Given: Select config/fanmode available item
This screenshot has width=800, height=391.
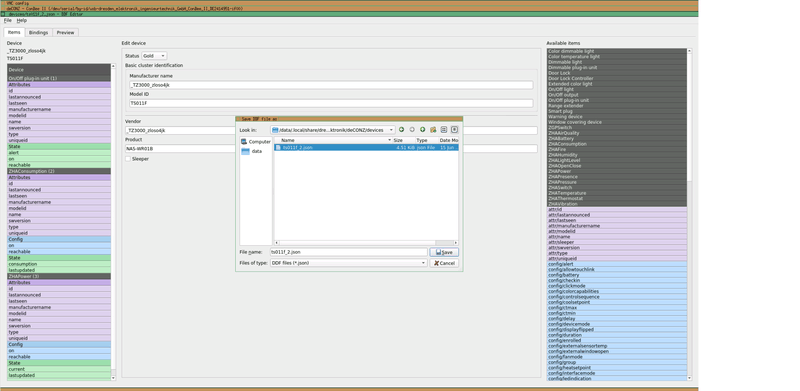Looking at the screenshot, I should point(617,357).
